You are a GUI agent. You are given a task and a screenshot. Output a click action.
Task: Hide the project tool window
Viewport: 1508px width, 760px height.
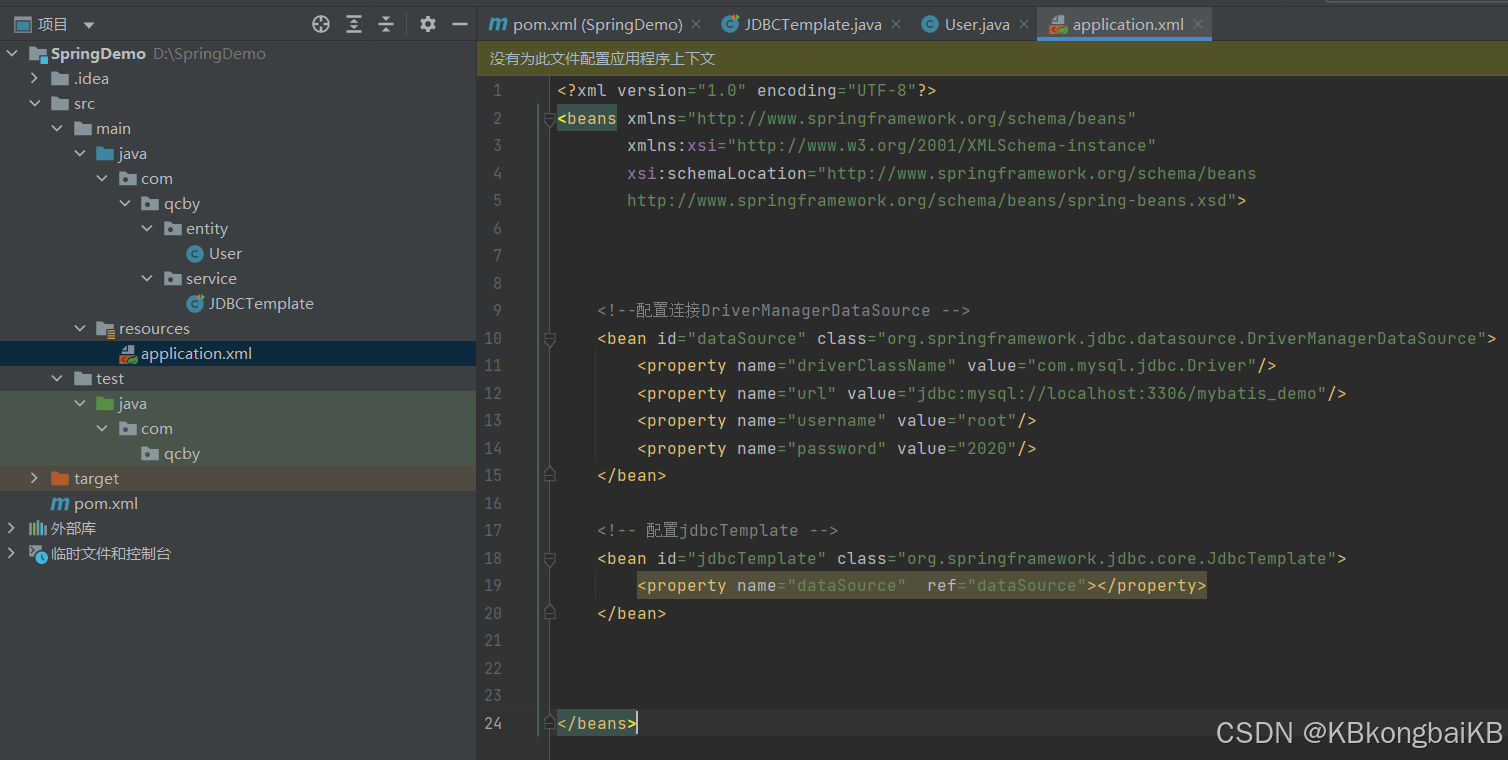pyautogui.click(x=460, y=24)
